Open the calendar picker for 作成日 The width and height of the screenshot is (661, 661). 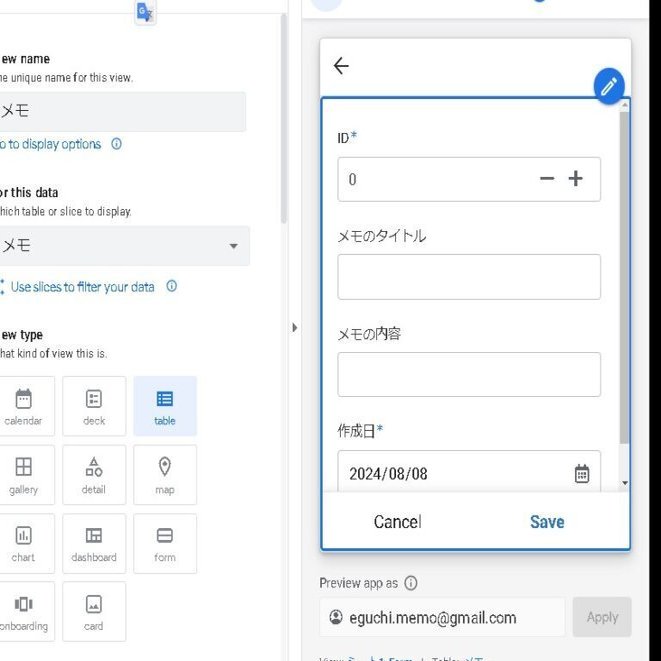click(x=582, y=474)
